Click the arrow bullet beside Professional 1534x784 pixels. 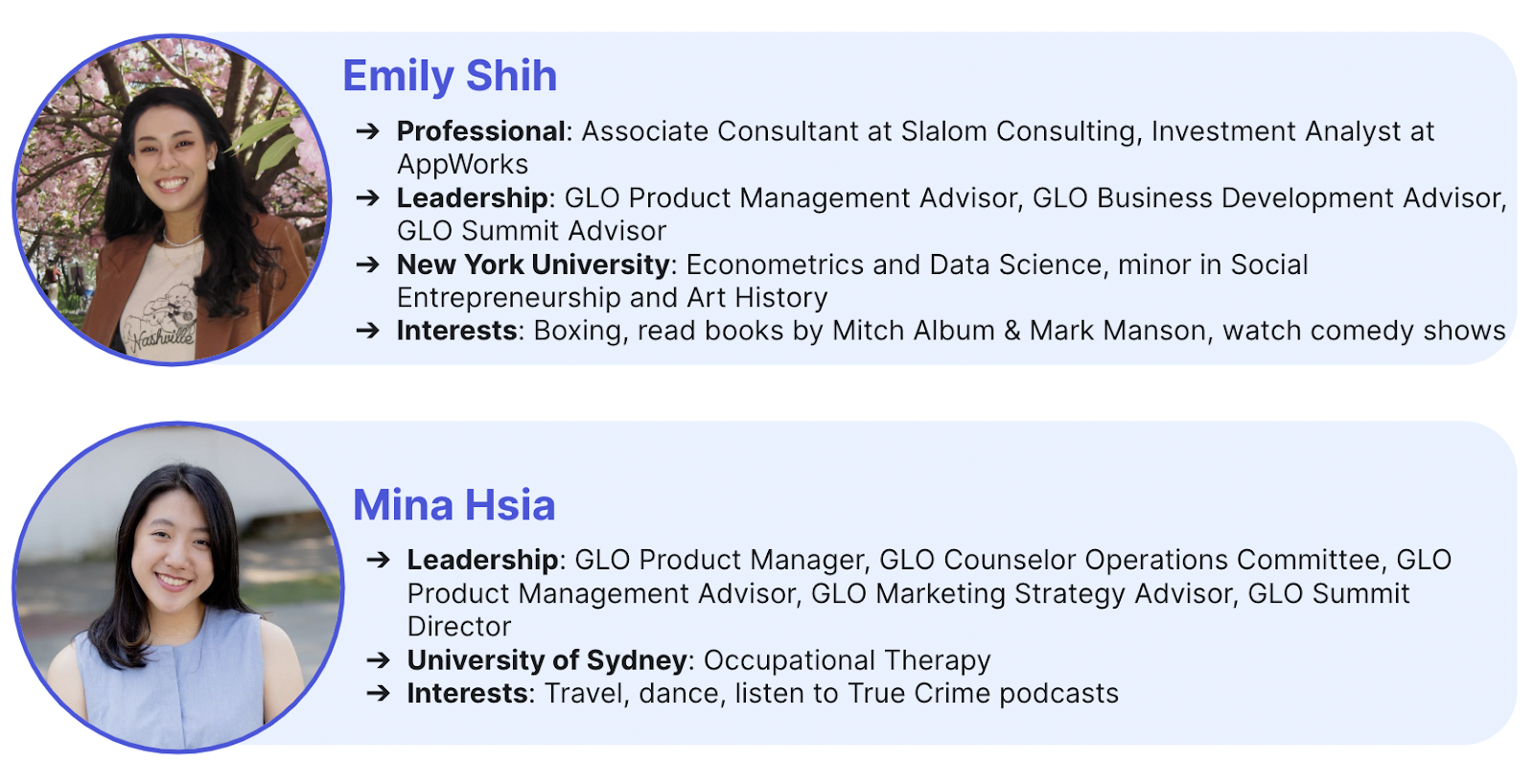368,131
